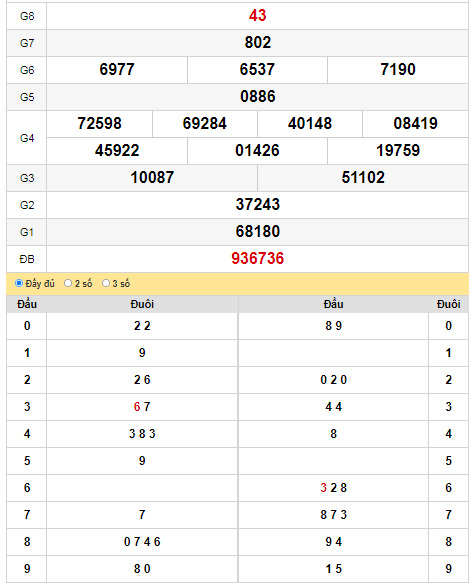Click the G8 prize number 43
The image size is (472, 587).
click(258, 15)
